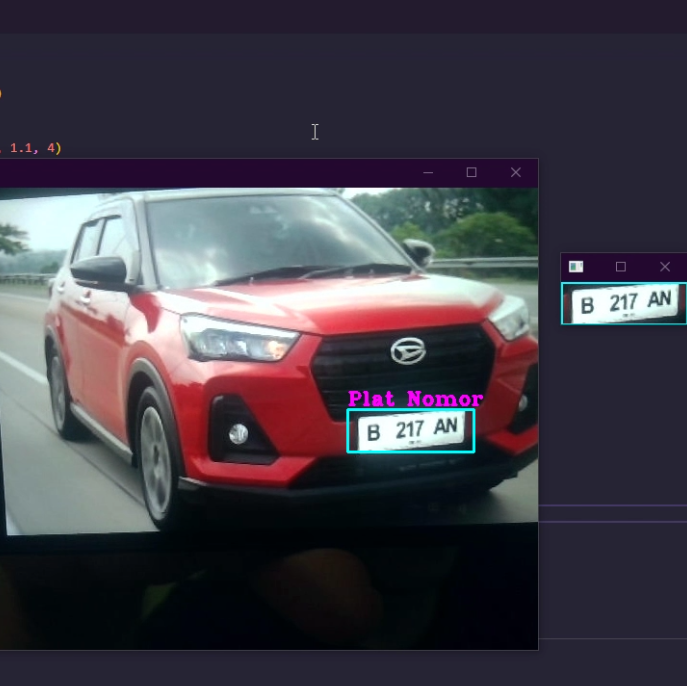Click the 'Plat Nomor' label in the video frame
This screenshot has width=687, height=686.
coord(415,399)
